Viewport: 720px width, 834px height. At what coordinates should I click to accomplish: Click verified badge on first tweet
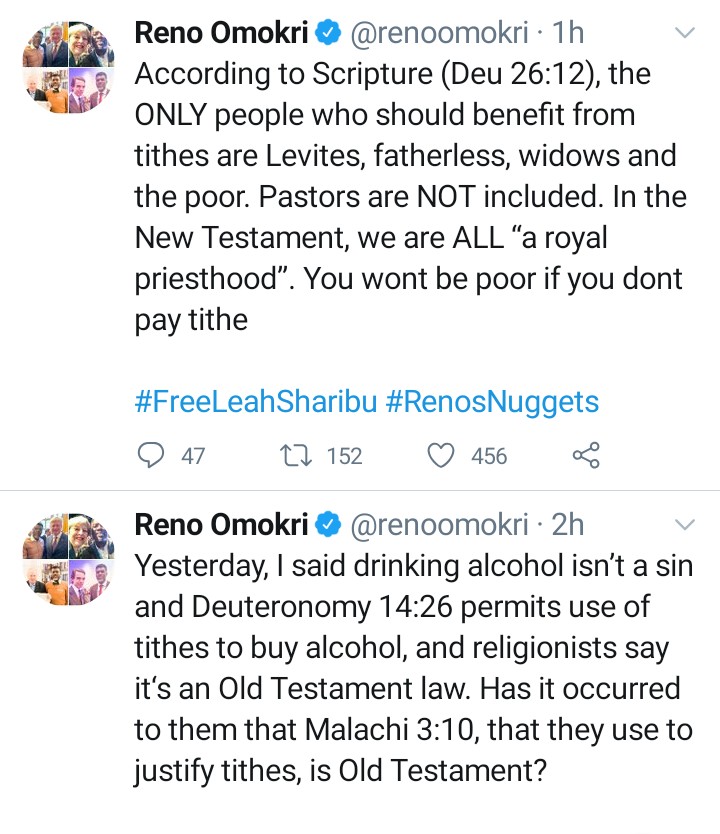327,33
